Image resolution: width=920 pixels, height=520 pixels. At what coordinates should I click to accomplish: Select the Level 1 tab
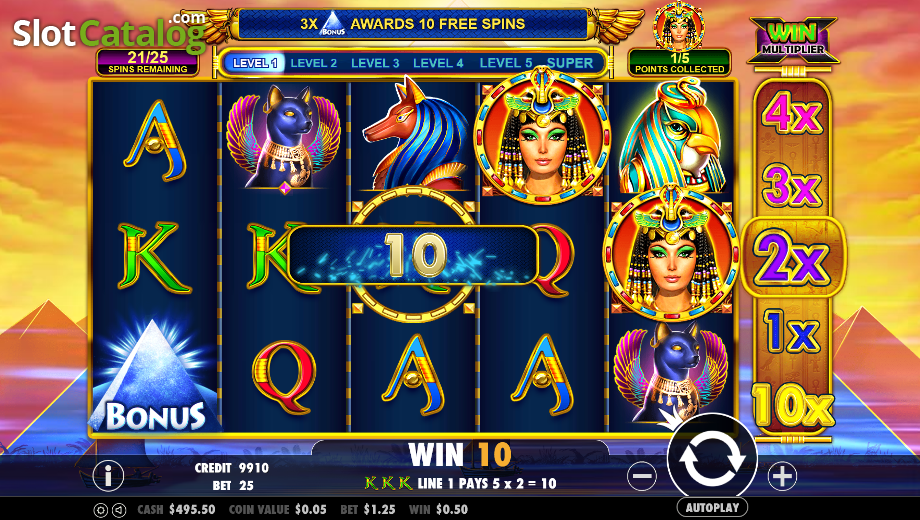(x=255, y=63)
